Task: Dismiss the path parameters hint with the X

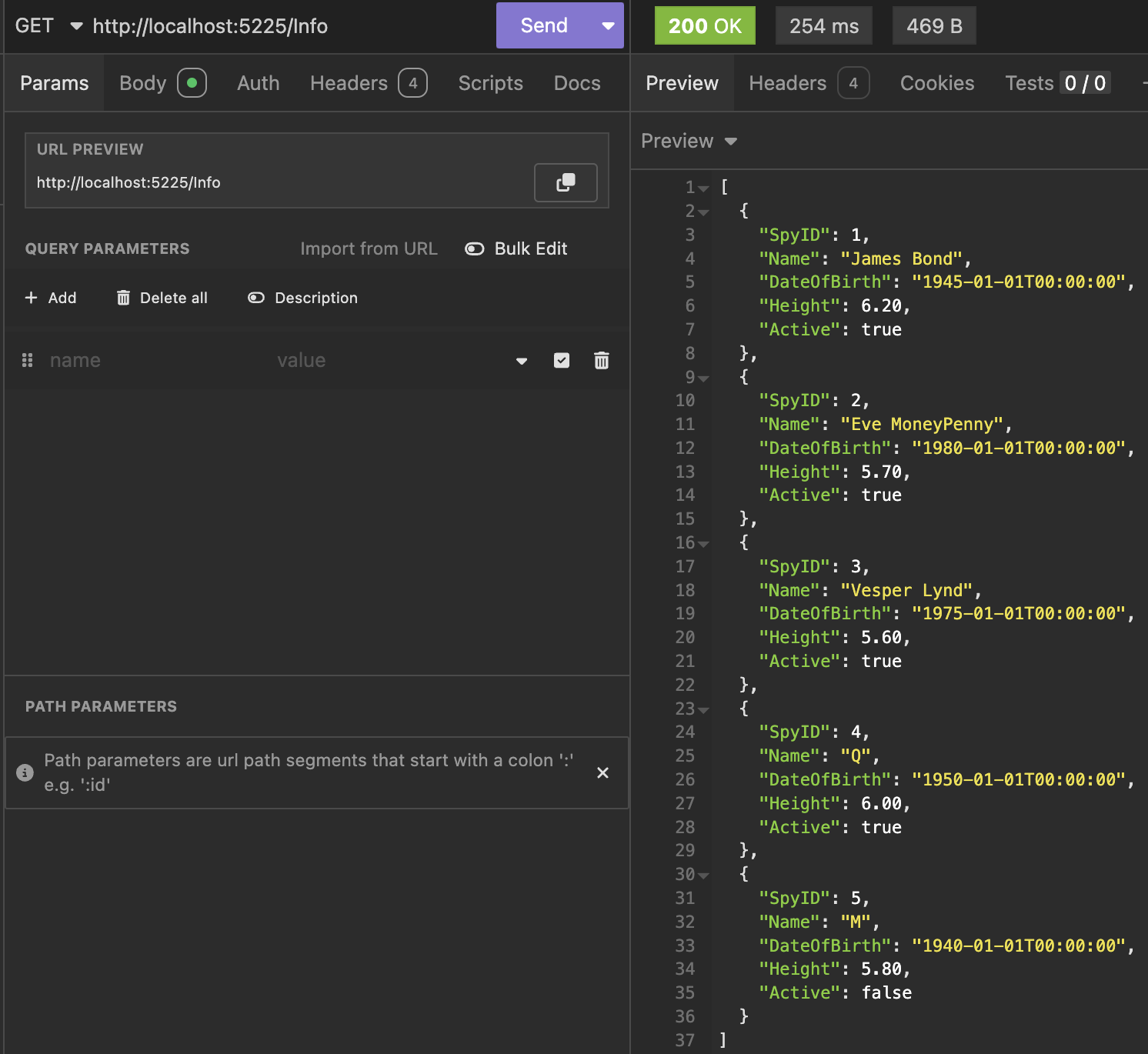Action: (603, 772)
